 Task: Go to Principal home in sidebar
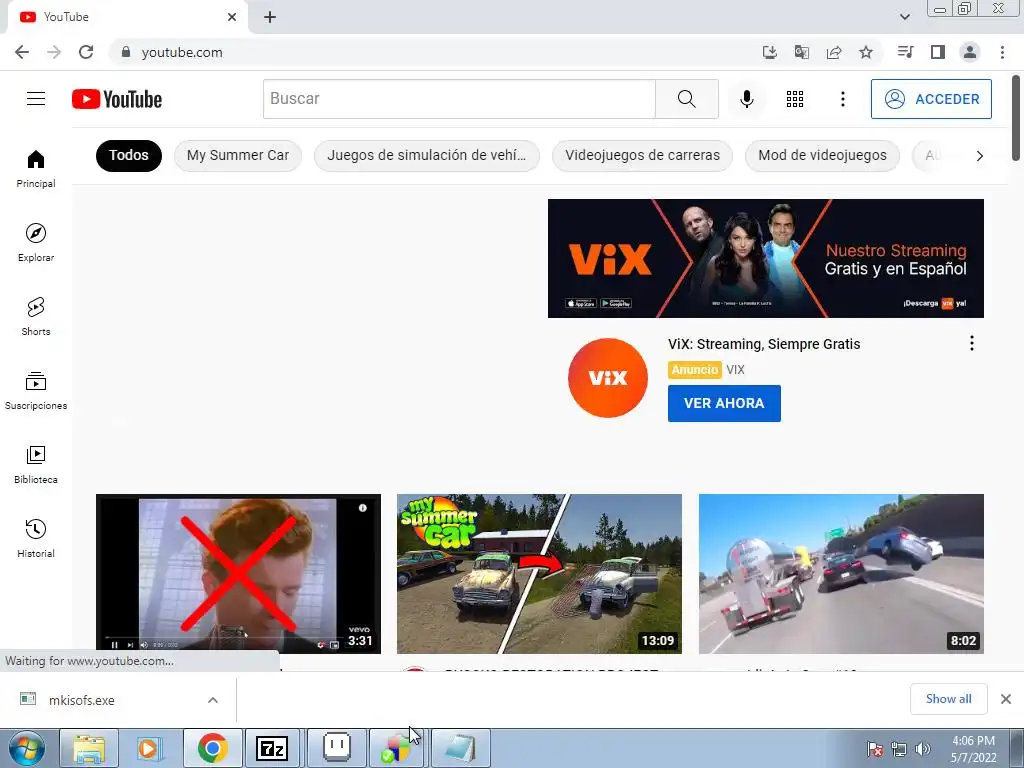pyautogui.click(x=36, y=169)
